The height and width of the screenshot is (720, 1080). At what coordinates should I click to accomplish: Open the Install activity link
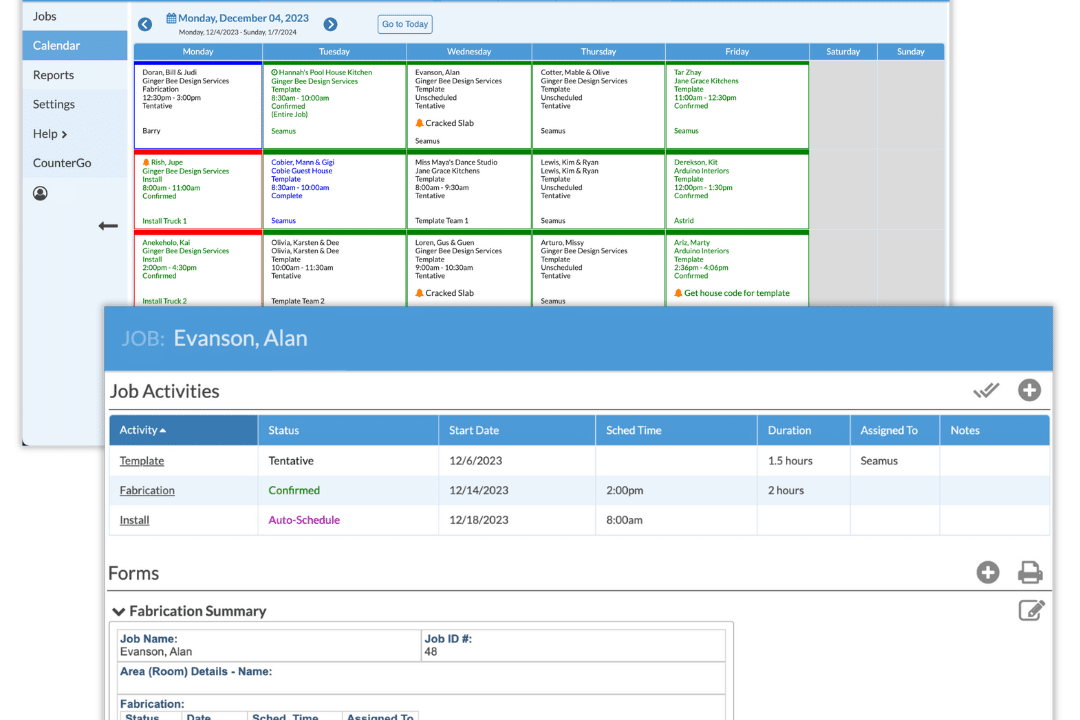coord(134,520)
